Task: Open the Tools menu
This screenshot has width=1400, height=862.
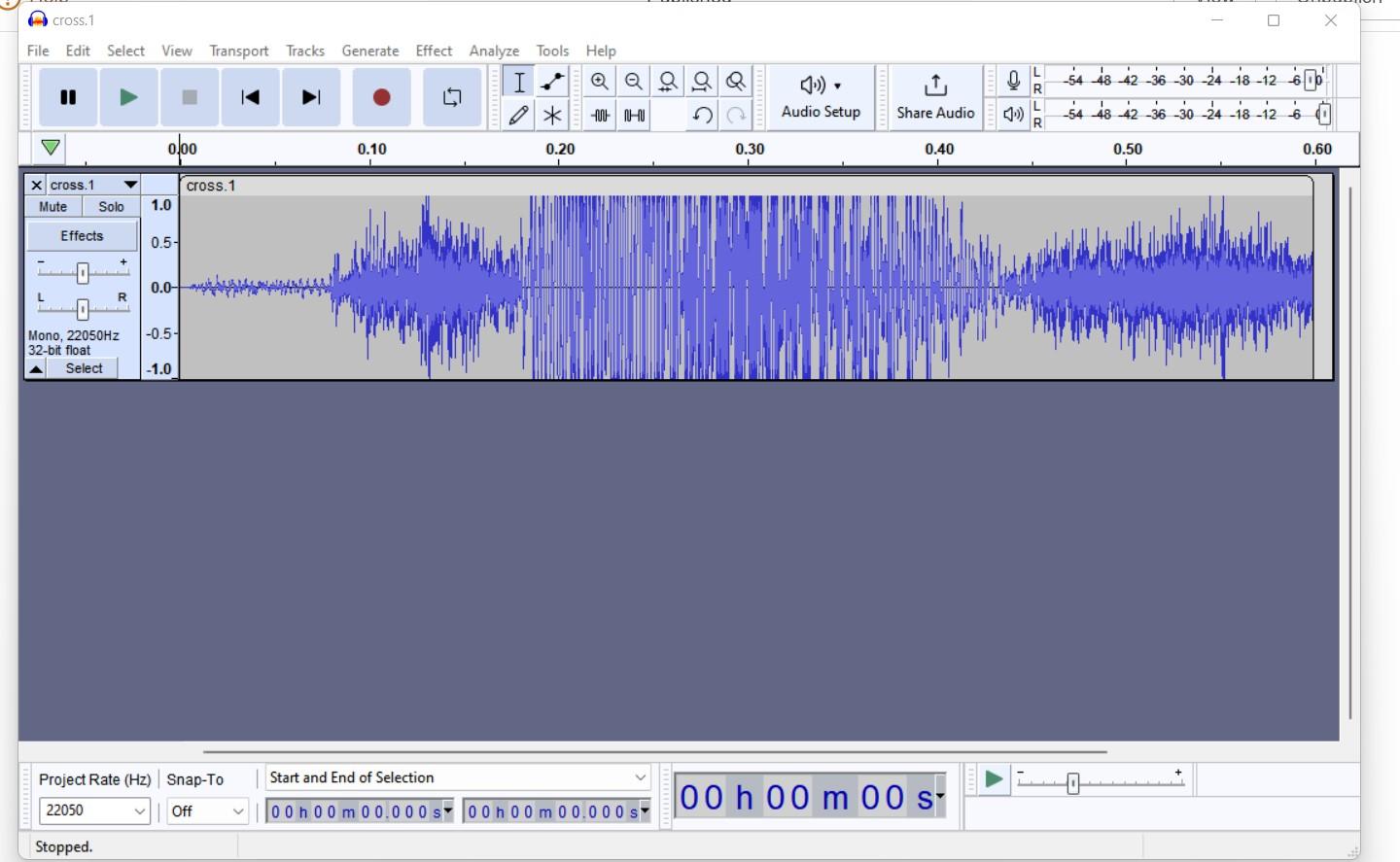Action: 552,51
